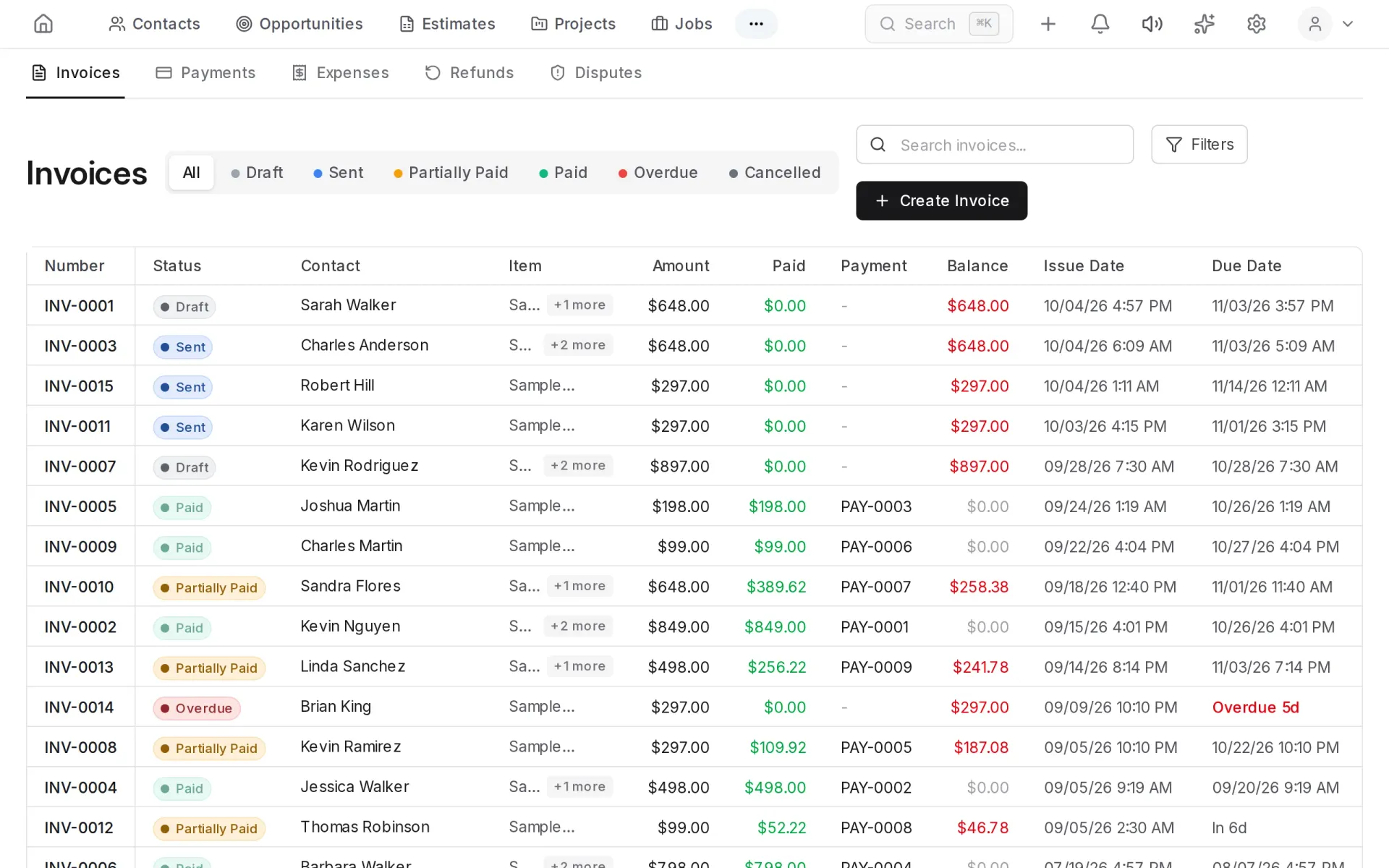
Task: Expand the user account chevron
Action: coord(1347,24)
